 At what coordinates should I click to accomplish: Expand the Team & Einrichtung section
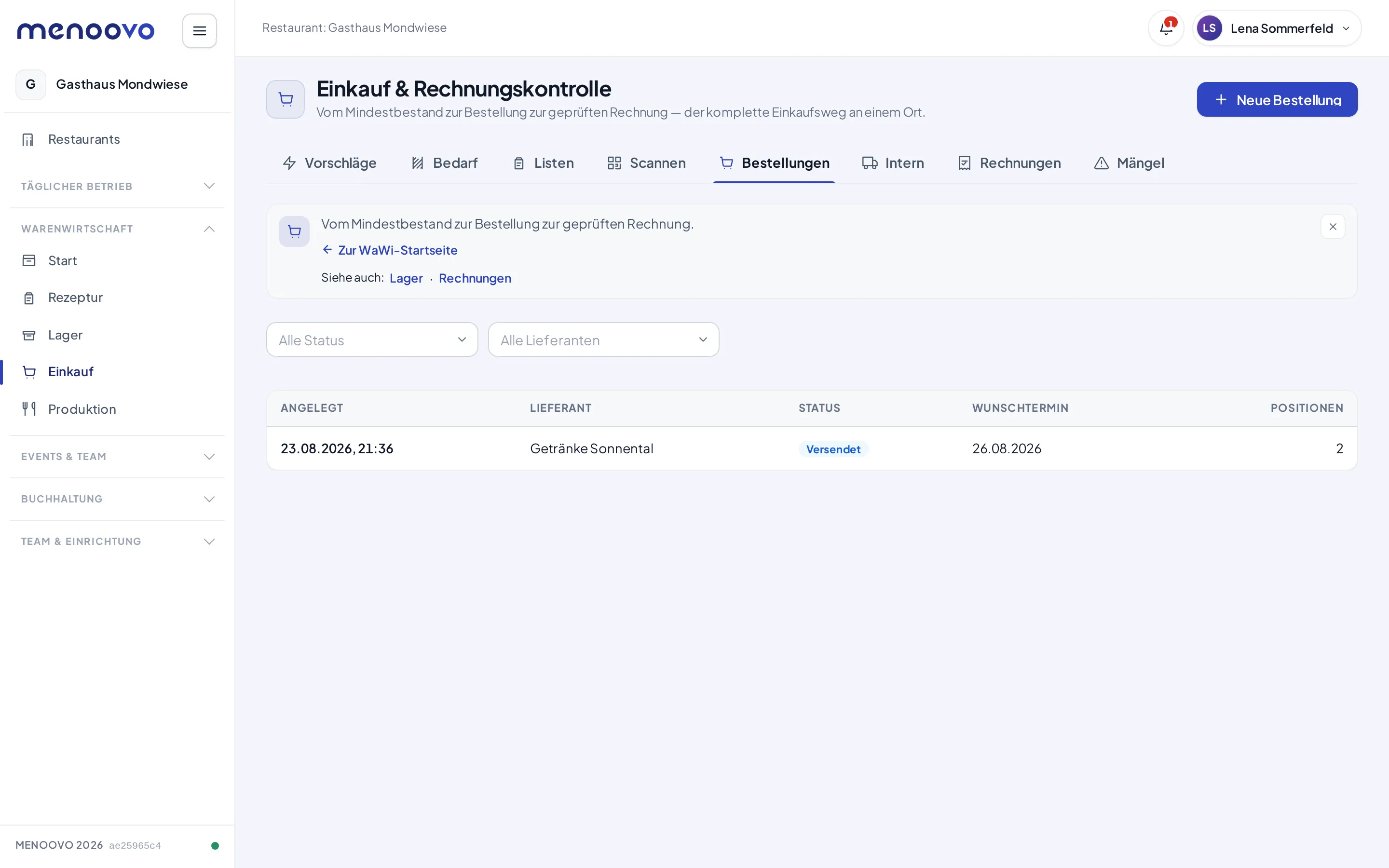pos(117,542)
